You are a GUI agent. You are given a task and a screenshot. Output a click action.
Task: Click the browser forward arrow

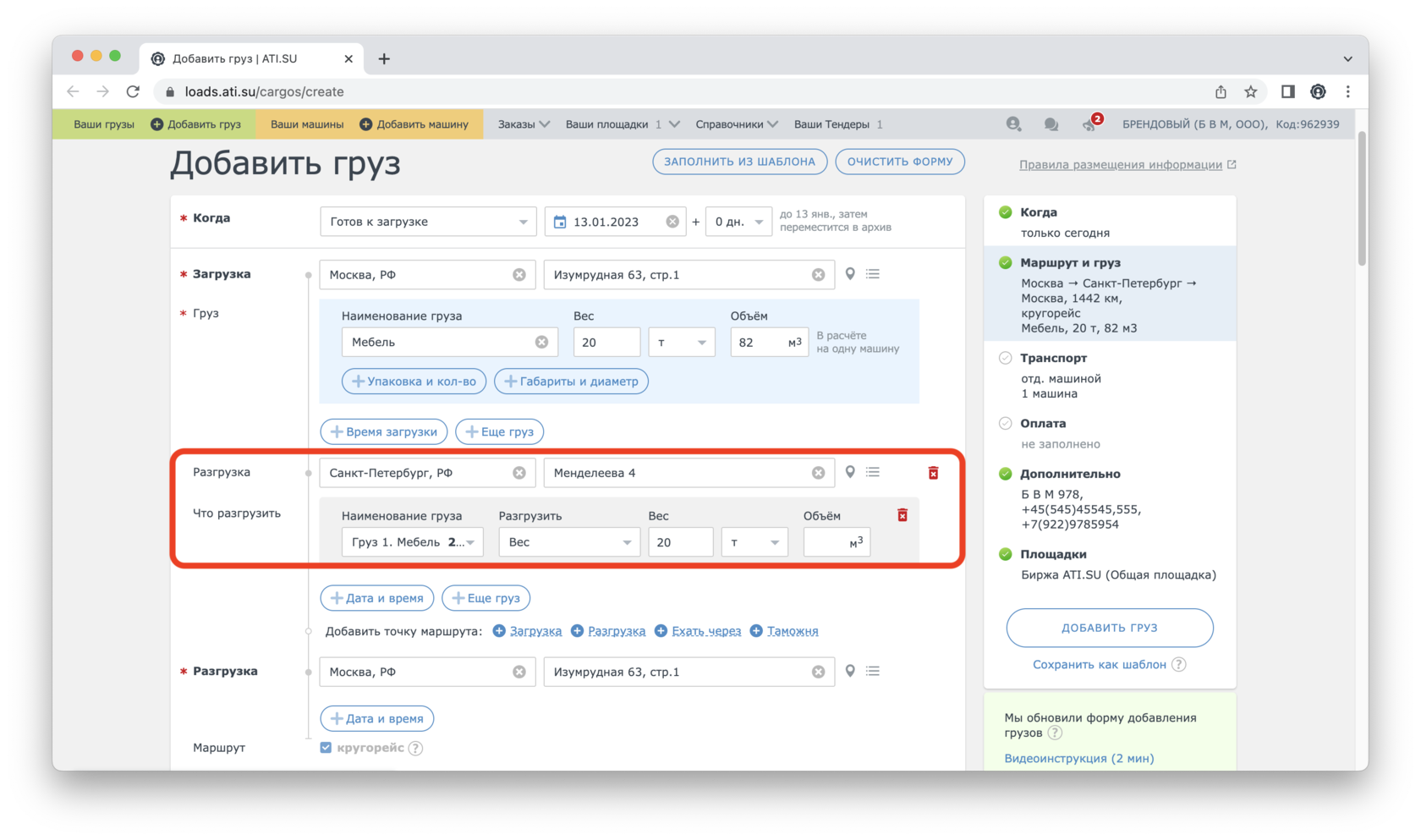pyautogui.click(x=102, y=91)
